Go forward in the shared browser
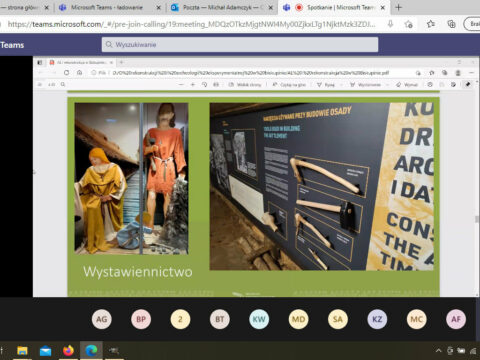Screen dimensions: 480x360 point(53,72)
